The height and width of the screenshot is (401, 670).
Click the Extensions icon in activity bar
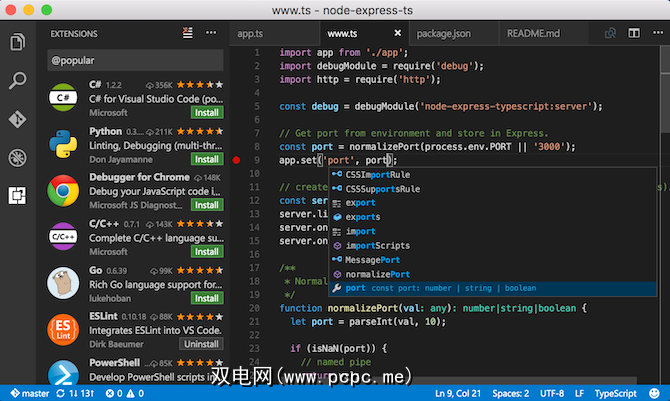click(17, 195)
